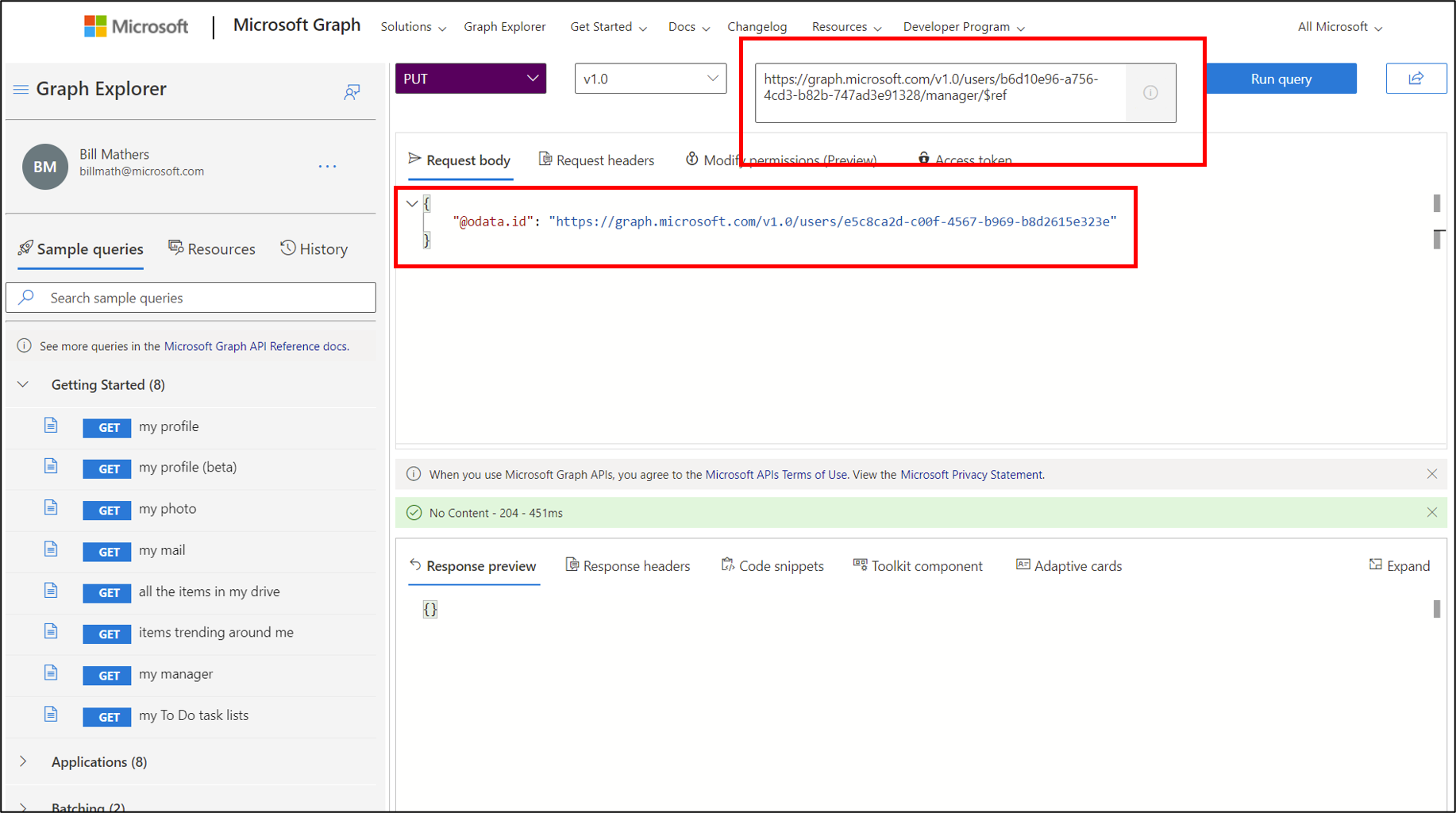
Task: Click the document icon beside my photo
Action: point(51,507)
